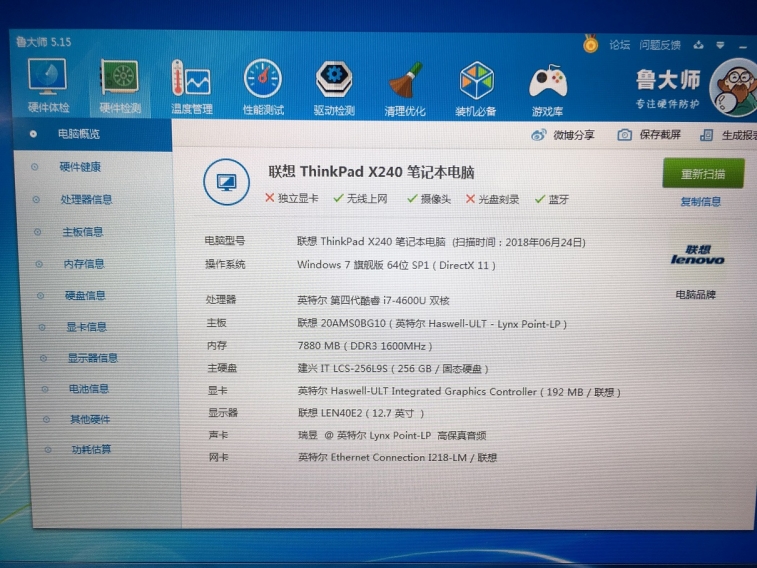
Task: Click the Ethernet Connection I218-LM value
Action: click(x=398, y=457)
